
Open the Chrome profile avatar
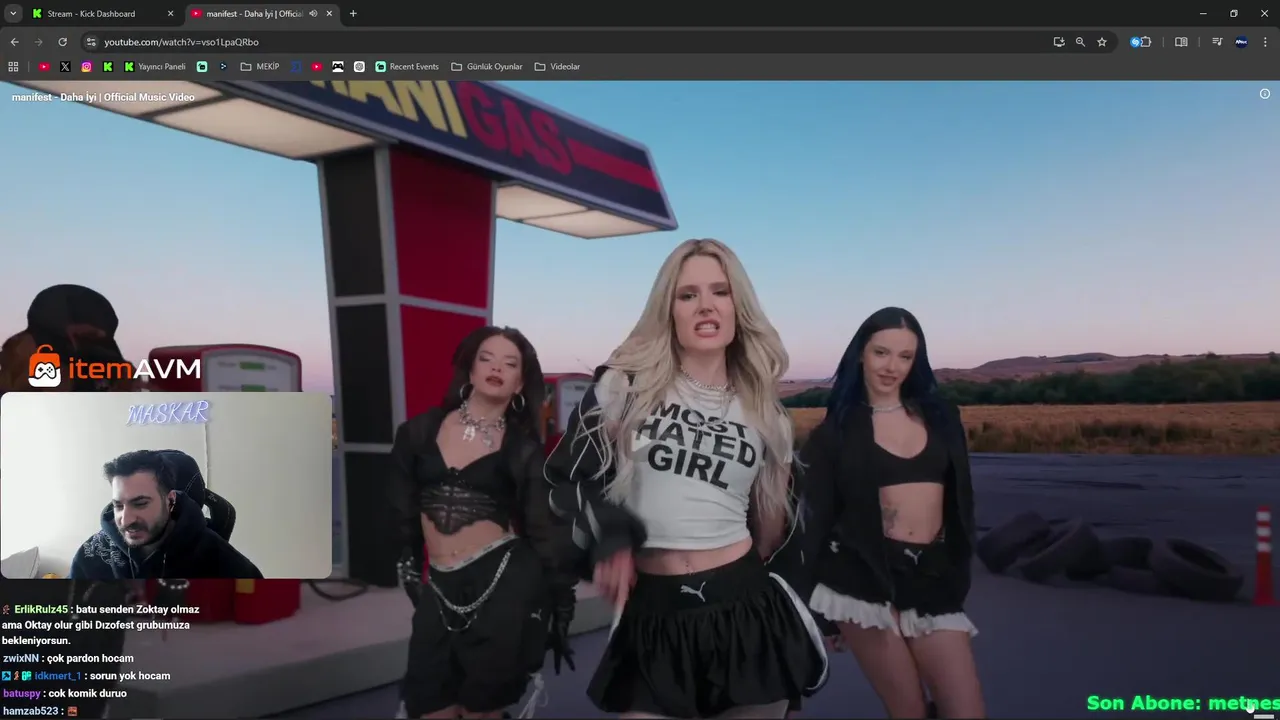[x=1241, y=42]
